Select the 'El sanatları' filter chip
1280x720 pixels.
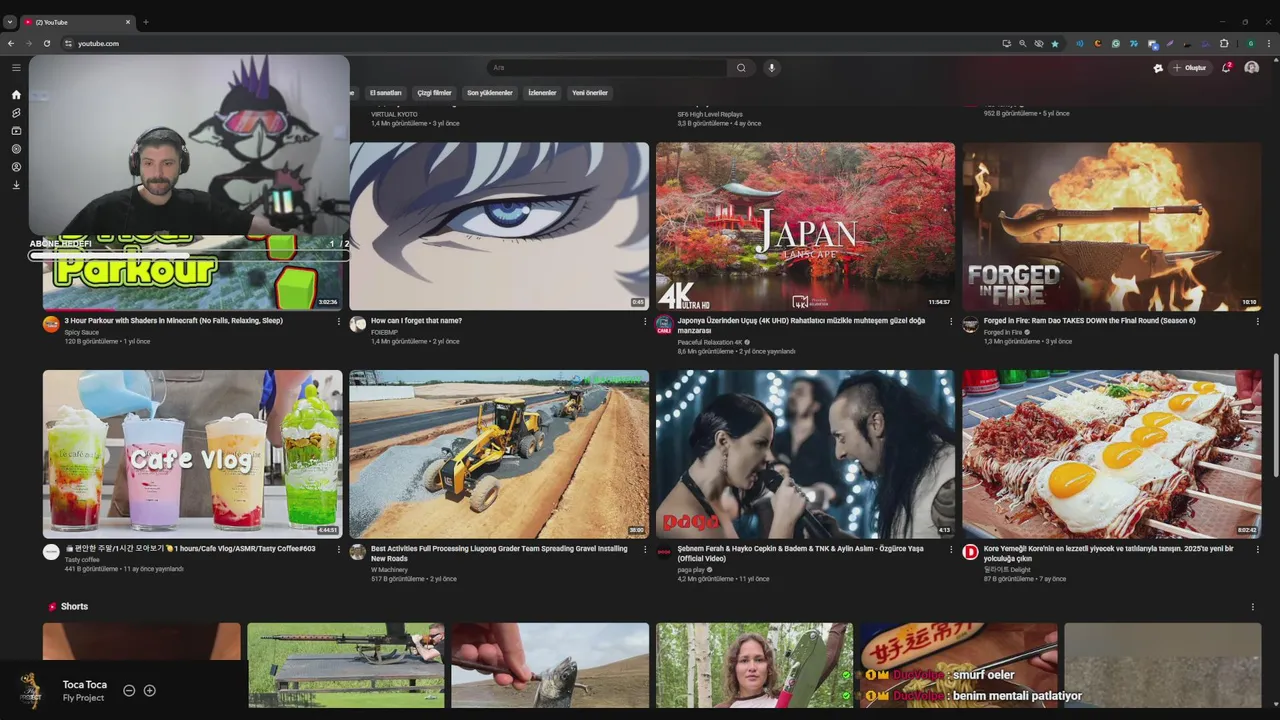385,93
